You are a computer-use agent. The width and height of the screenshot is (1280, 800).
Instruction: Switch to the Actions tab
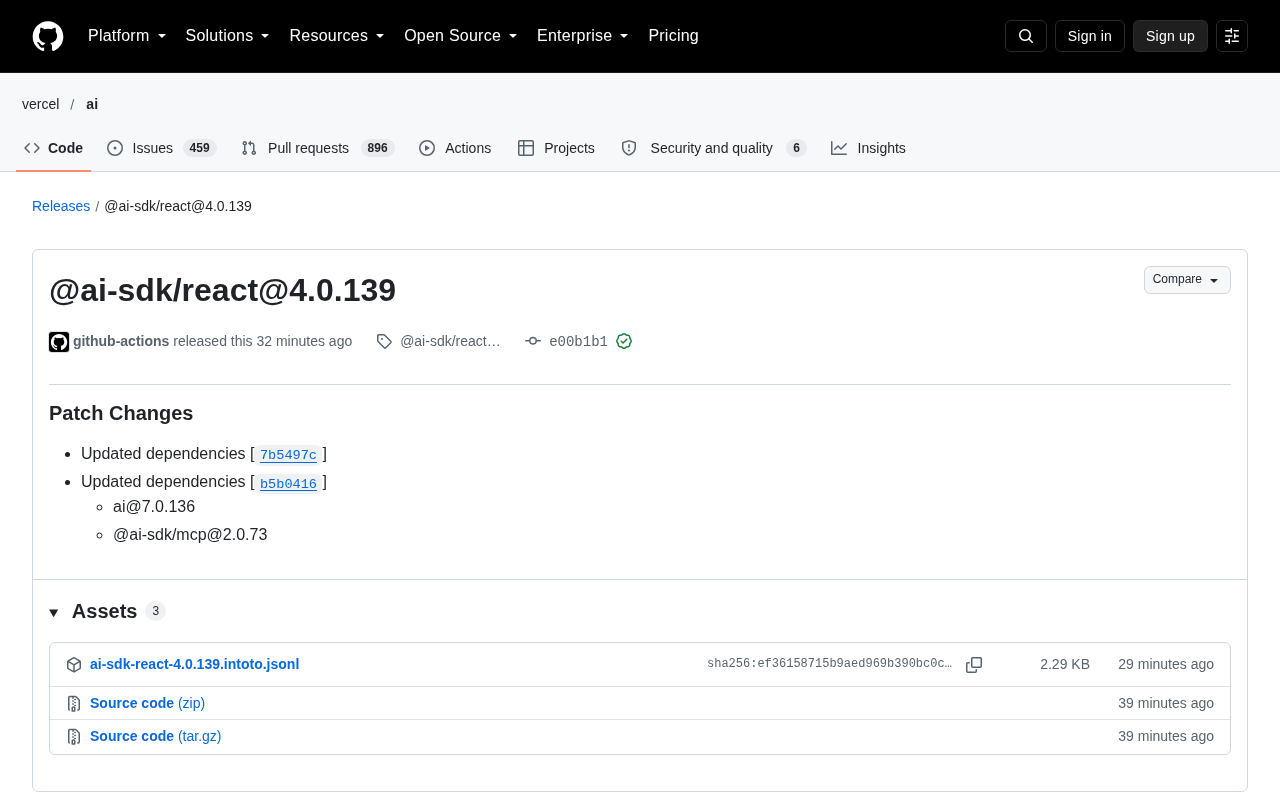tap(455, 148)
